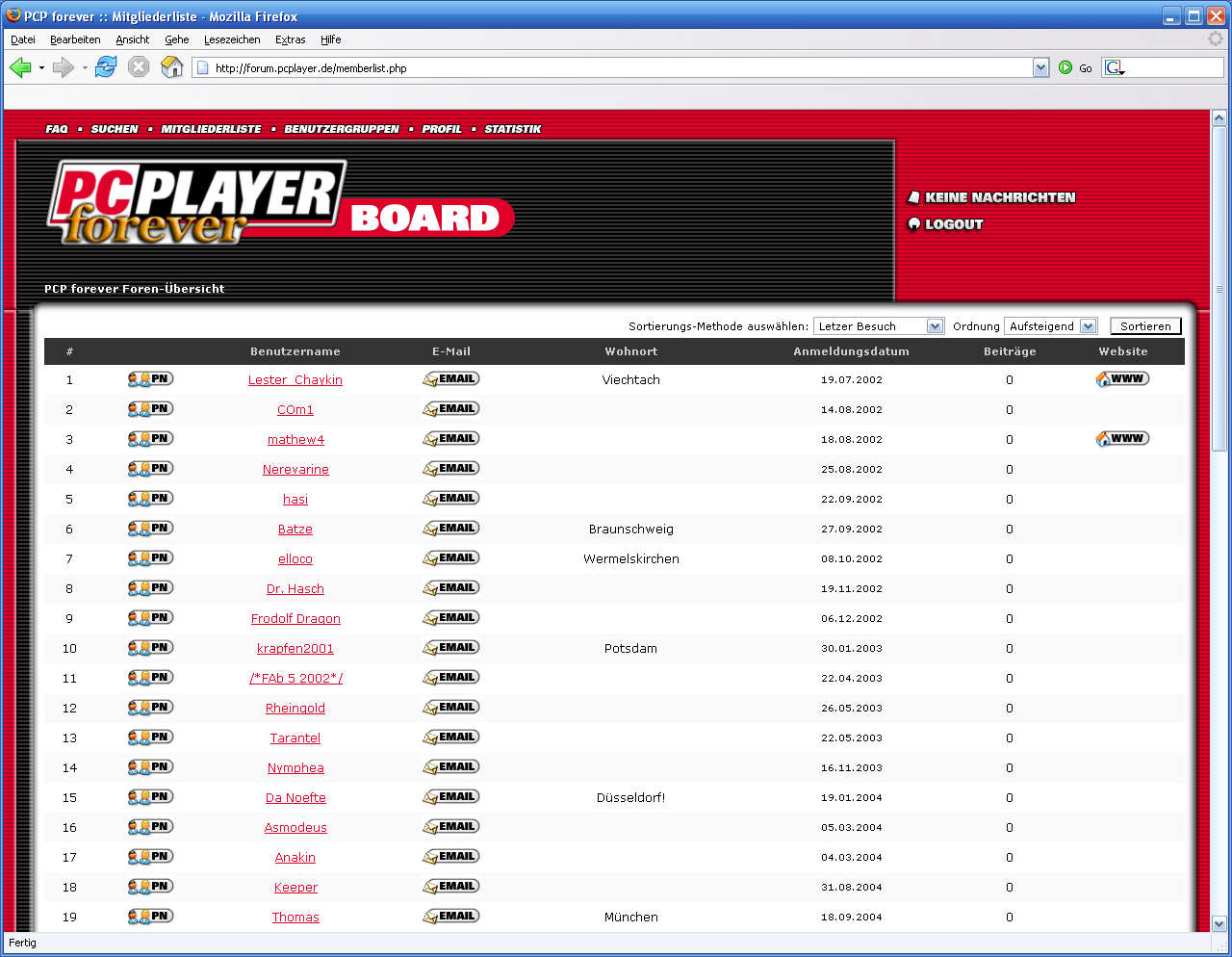
Task: Open the Bearbeiten menu
Action: click(x=75, y=39)
